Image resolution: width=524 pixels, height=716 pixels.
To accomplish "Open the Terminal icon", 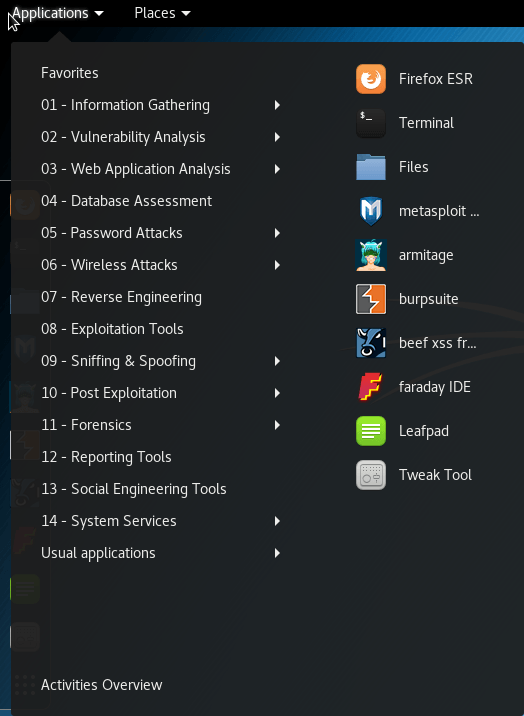I will click(371, 123).
